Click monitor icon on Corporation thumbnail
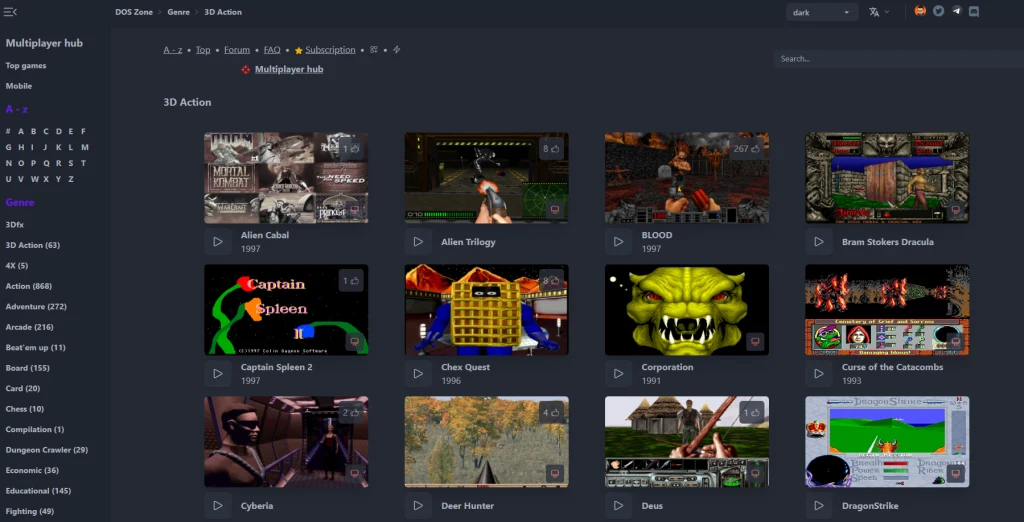 (755, 342)
